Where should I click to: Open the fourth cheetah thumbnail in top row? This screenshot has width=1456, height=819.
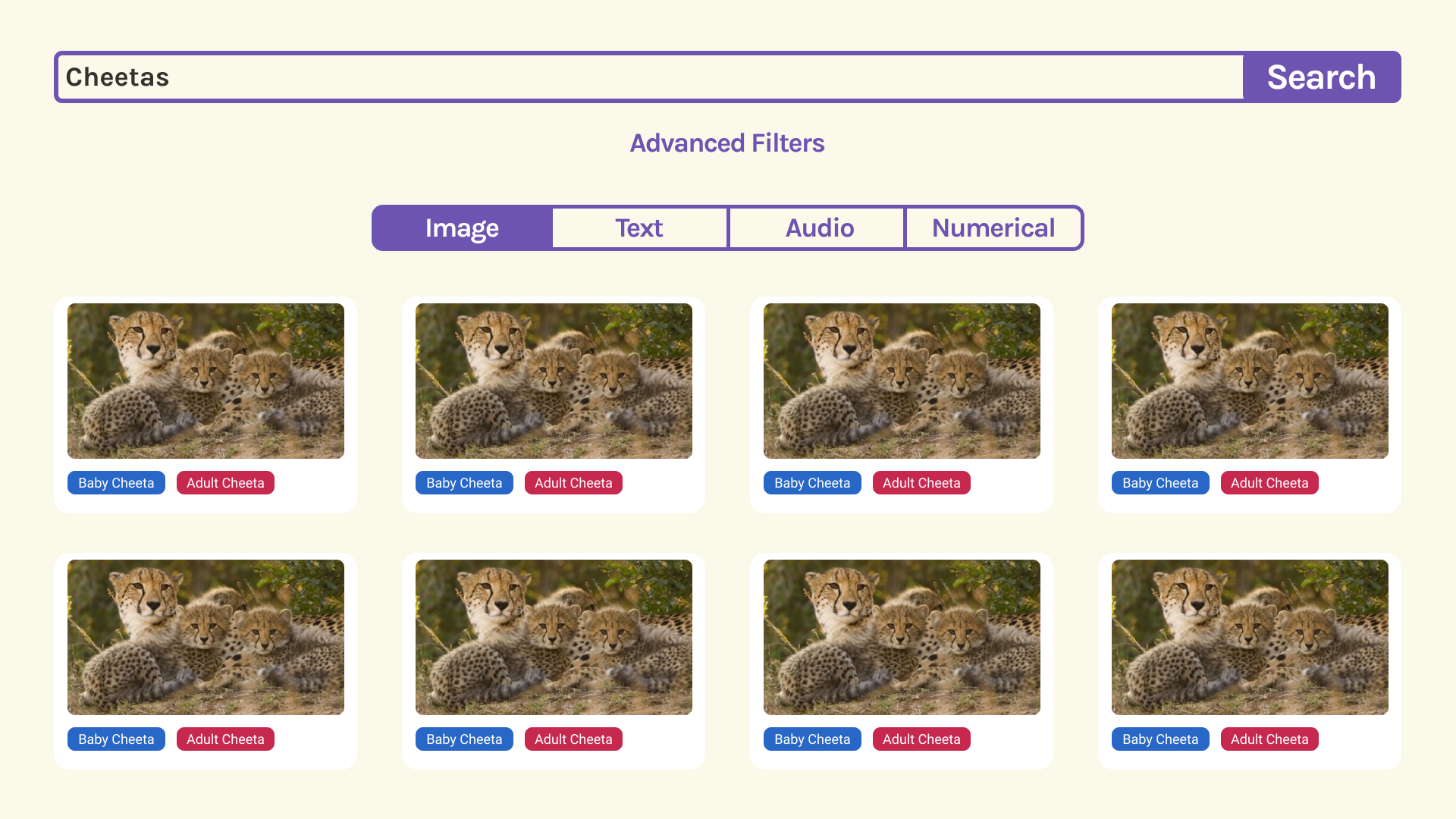click(x=1250, y=381)
